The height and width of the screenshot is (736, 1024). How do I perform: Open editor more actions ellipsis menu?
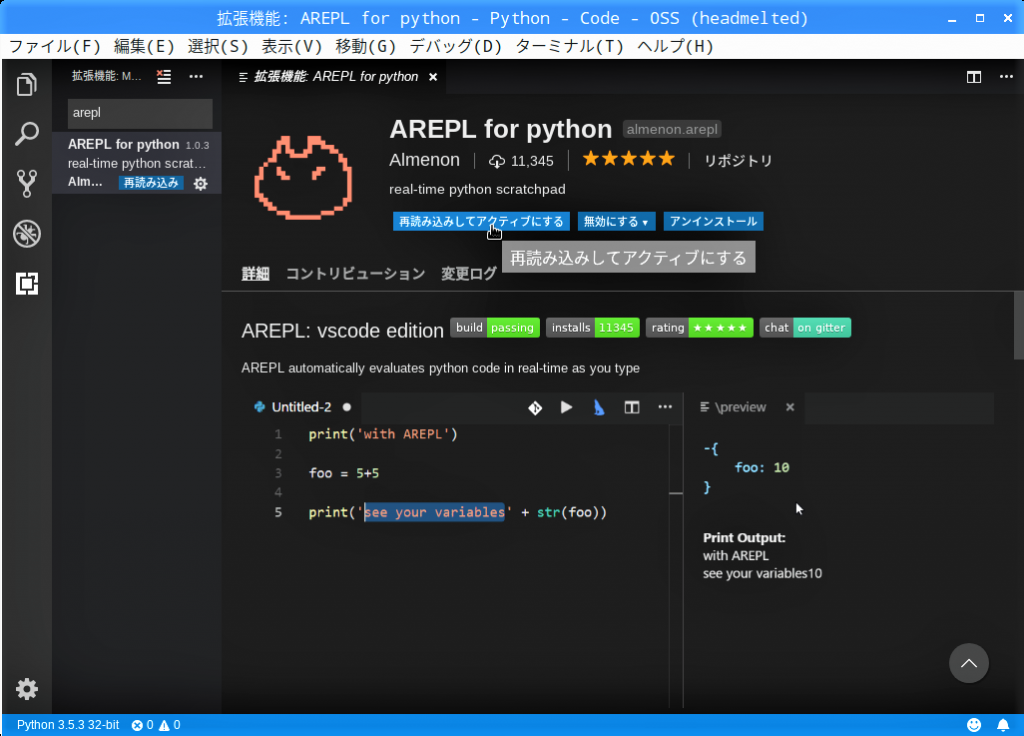(x=1006, y=77)
